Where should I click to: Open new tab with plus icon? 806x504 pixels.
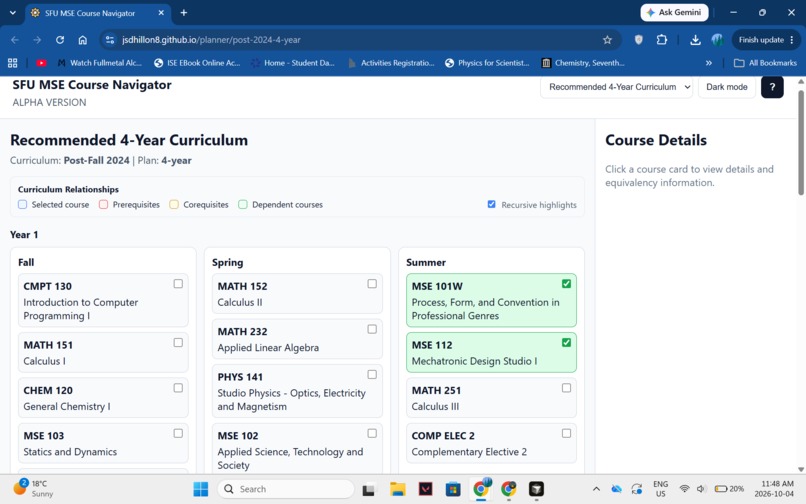point(184,13)
